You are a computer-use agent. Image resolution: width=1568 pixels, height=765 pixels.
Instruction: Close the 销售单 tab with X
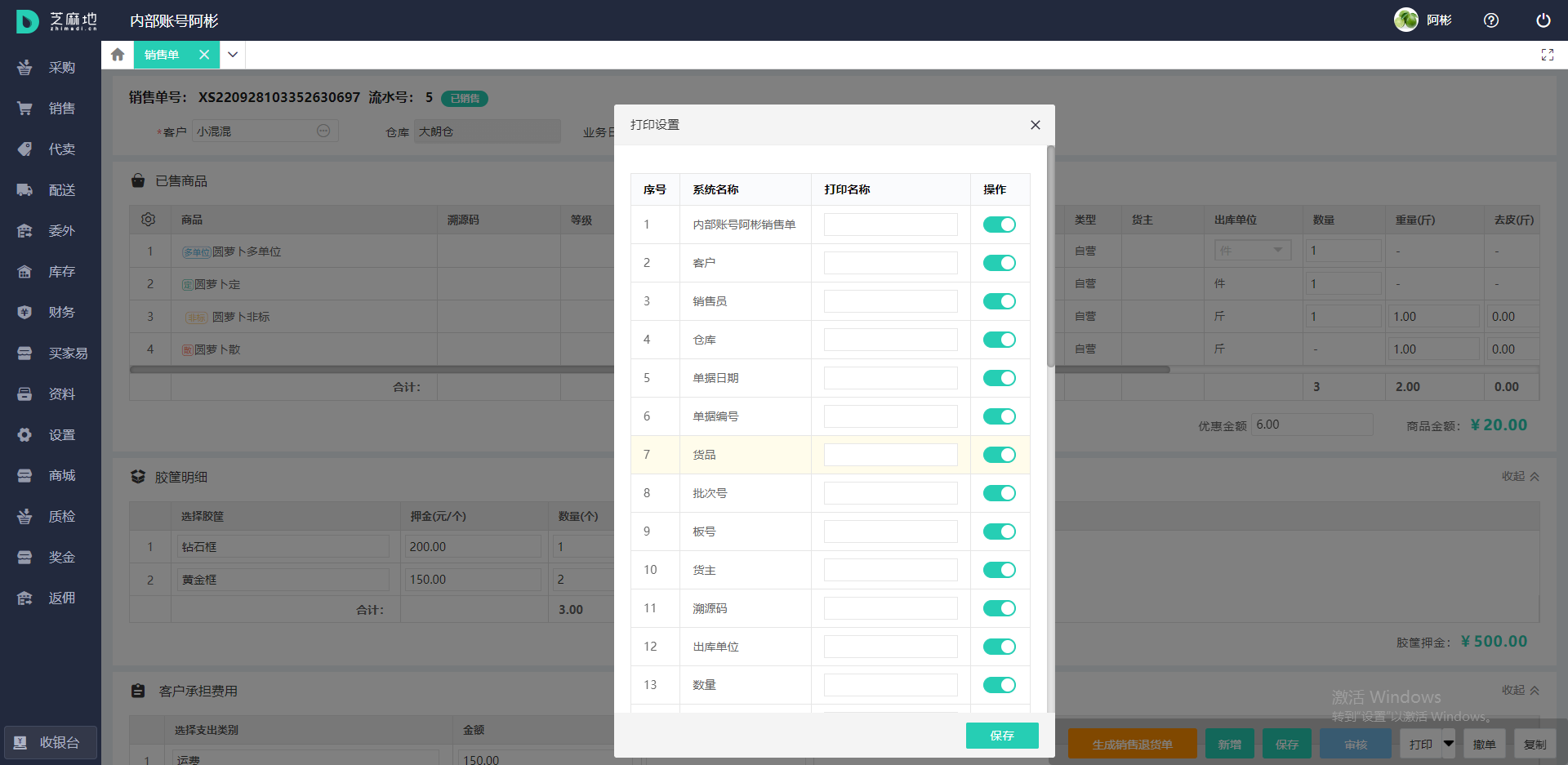coord(204,55)
